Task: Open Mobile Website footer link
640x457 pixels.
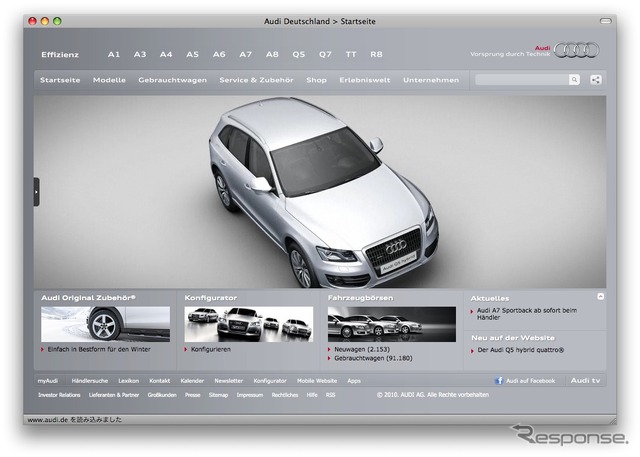Action: click(317, 381)
